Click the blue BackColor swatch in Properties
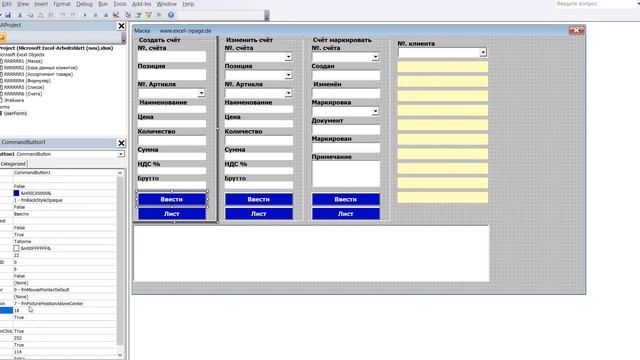Image resolution: width=640 pixels, height=360 pixels. [x=16, y=193]
